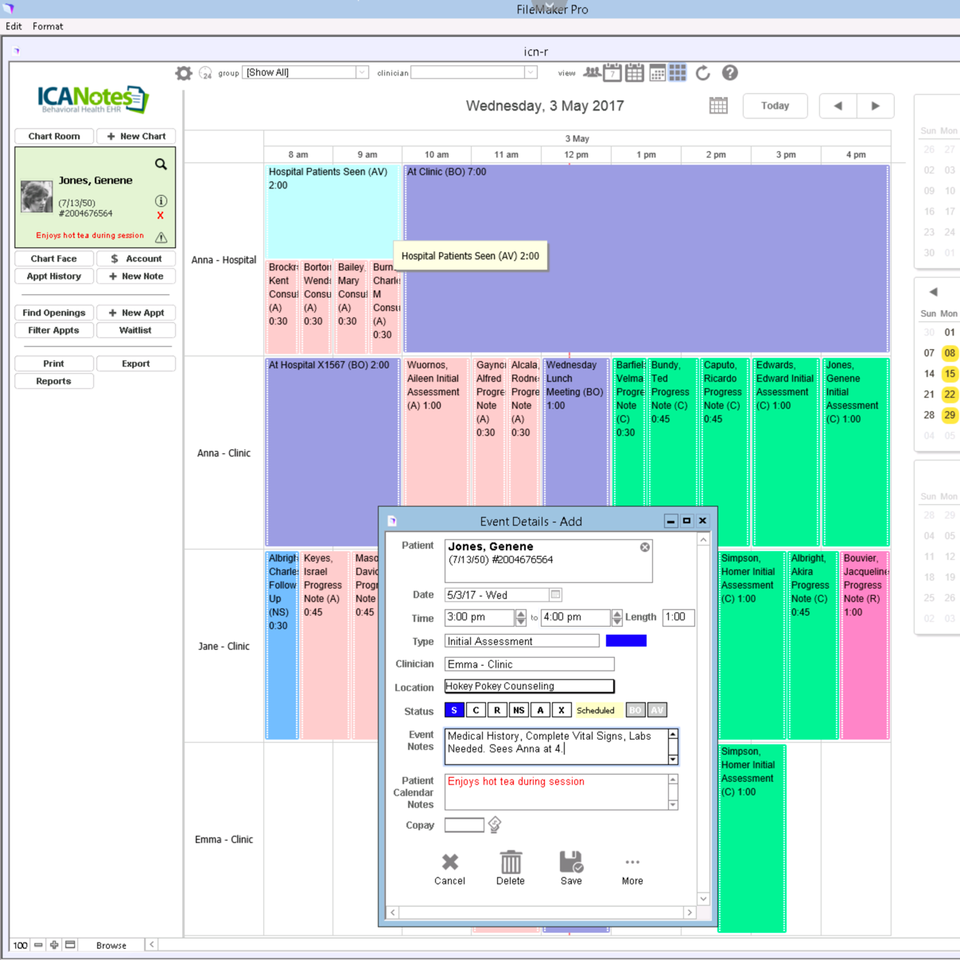This screenshot has height=960, width=960.
Task: Set status to C
Action: click(476, 710)
